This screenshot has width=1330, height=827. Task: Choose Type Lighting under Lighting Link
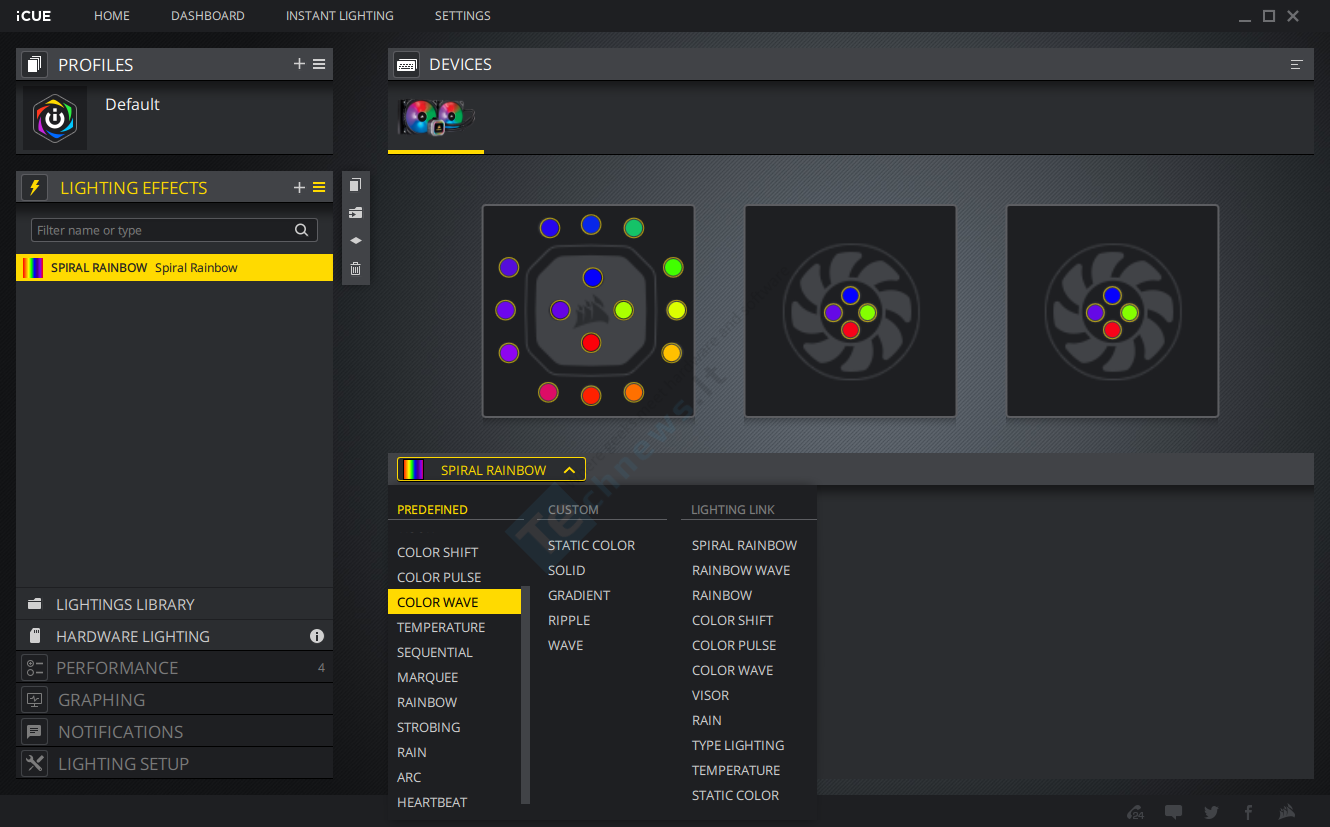738,745
